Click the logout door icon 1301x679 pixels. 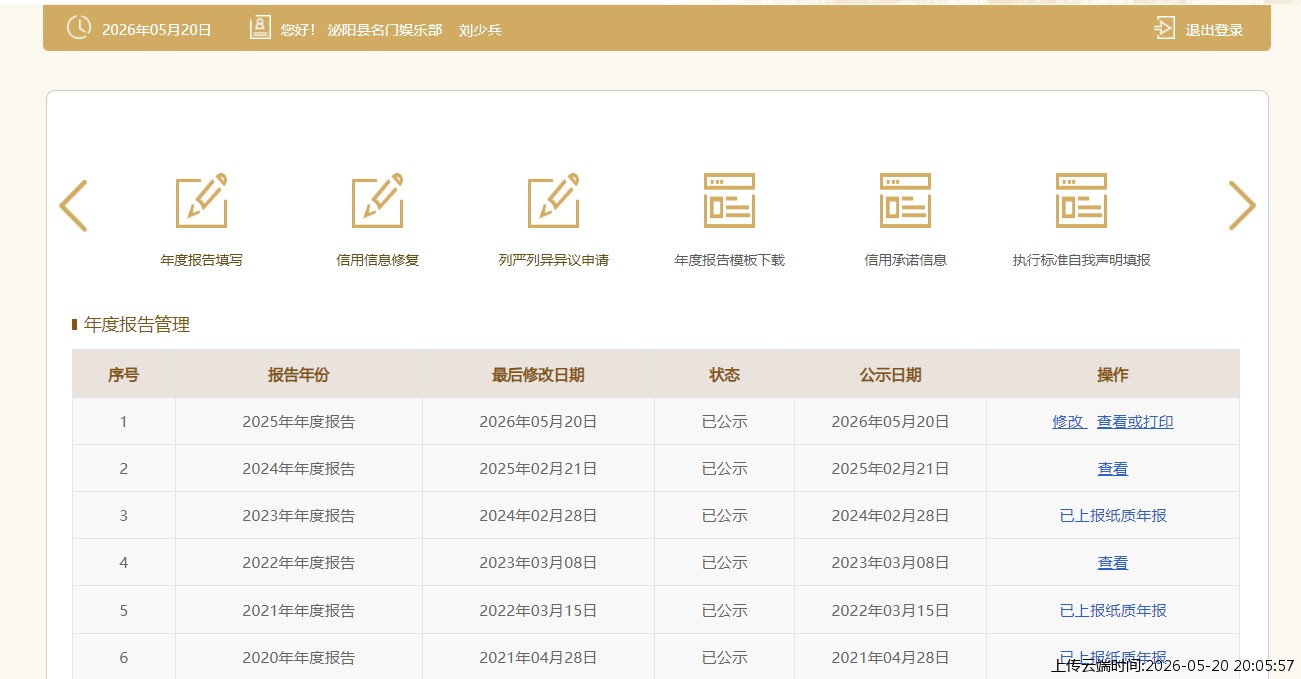click(1164, 28)
